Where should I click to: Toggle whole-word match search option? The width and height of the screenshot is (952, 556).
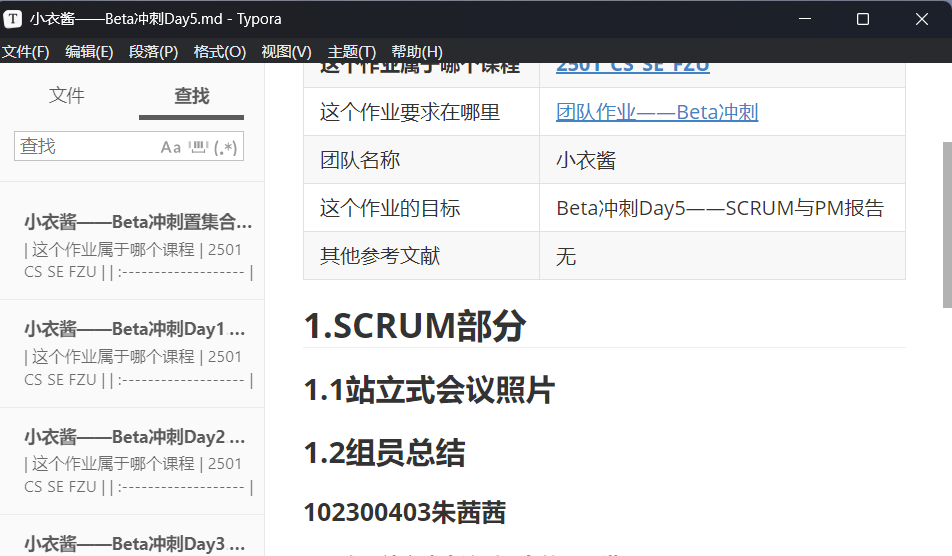pos(198,147)
